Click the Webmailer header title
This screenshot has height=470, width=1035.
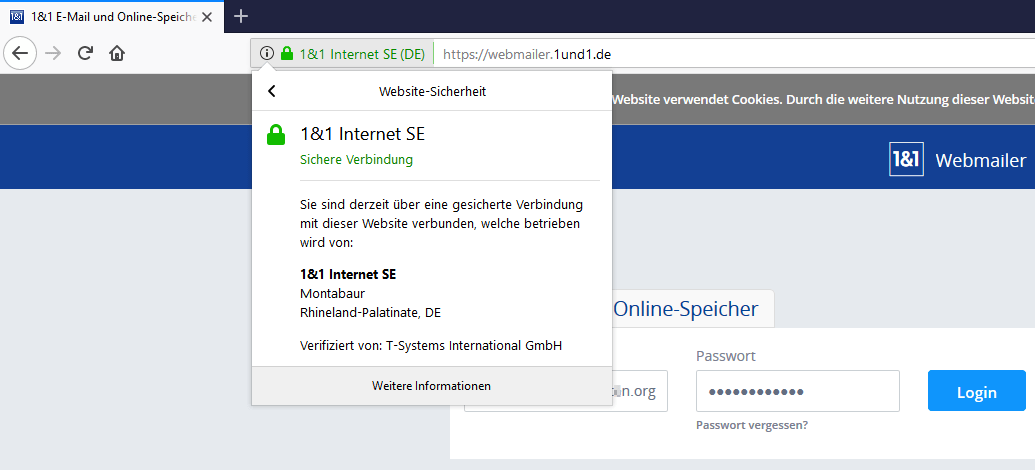coord(981,160)
